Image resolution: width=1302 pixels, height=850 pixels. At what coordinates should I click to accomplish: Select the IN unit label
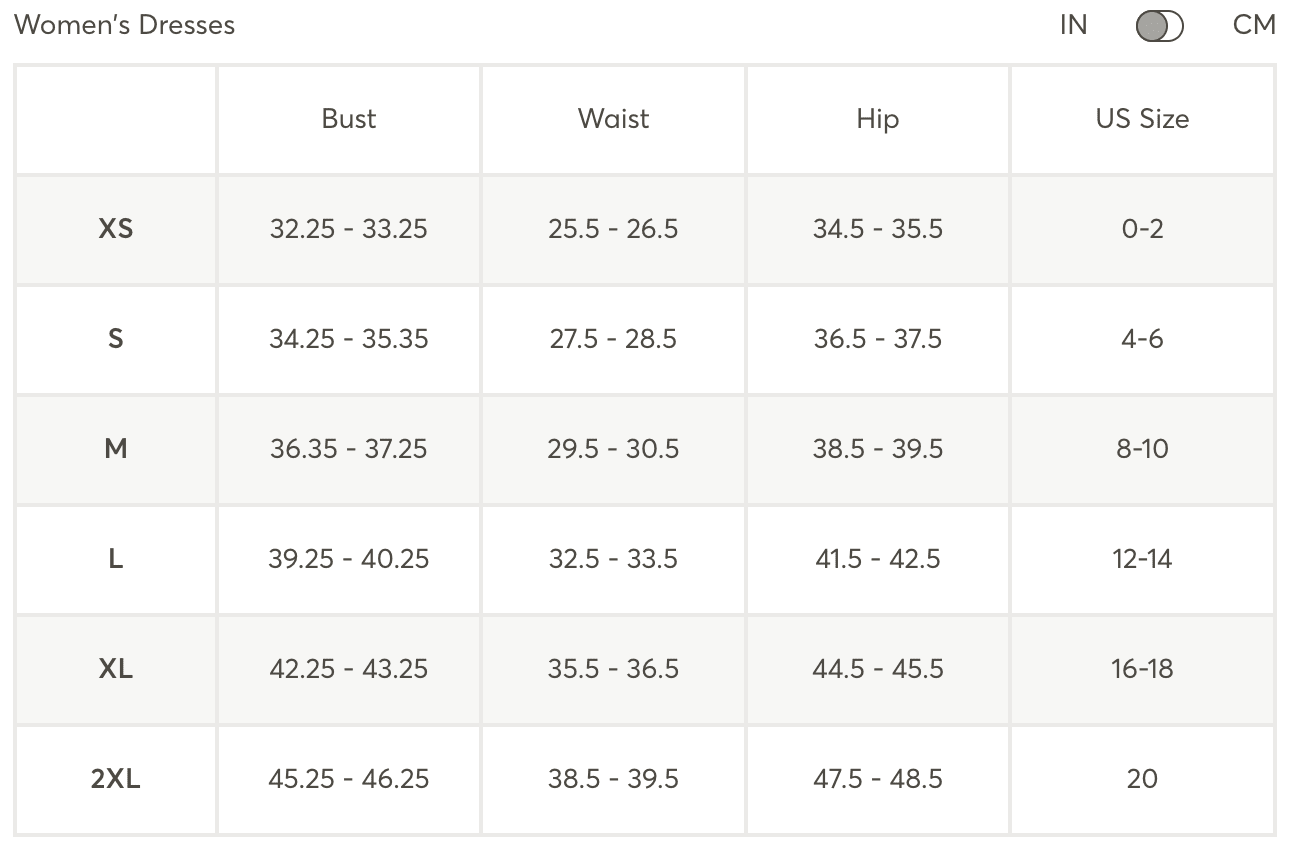(1073, 25)
